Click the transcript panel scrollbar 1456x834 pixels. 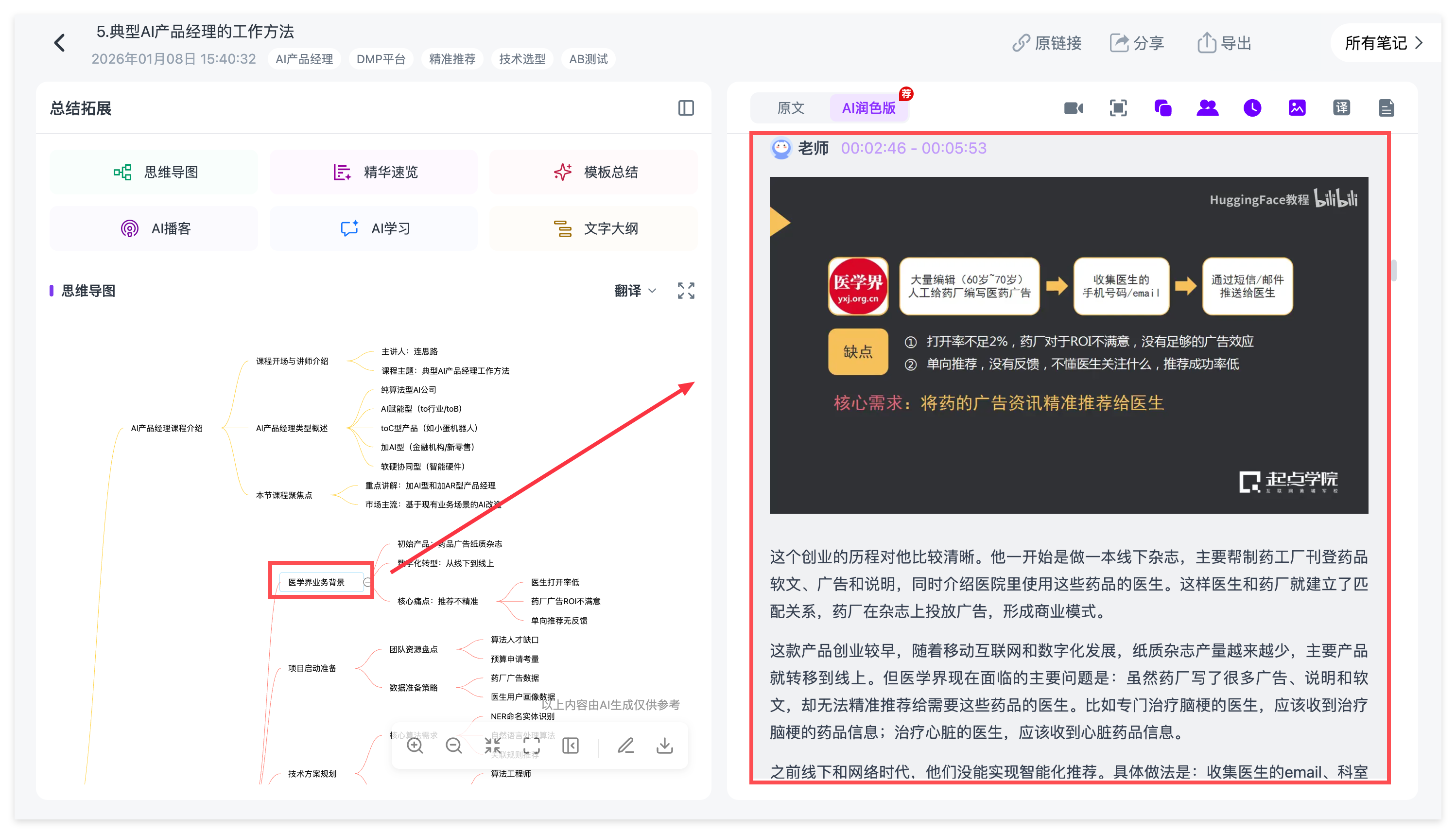(1394, 270)
